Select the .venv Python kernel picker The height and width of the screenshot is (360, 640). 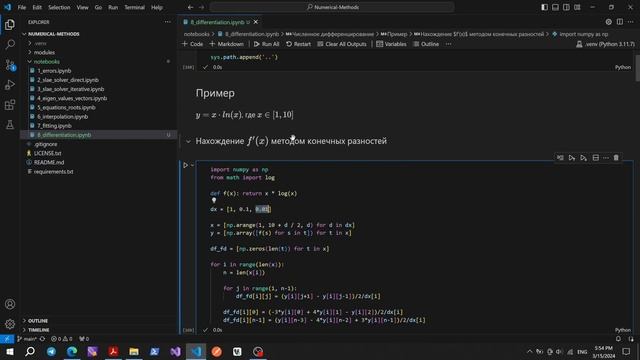pyautogui.click(x=606, y=44)
